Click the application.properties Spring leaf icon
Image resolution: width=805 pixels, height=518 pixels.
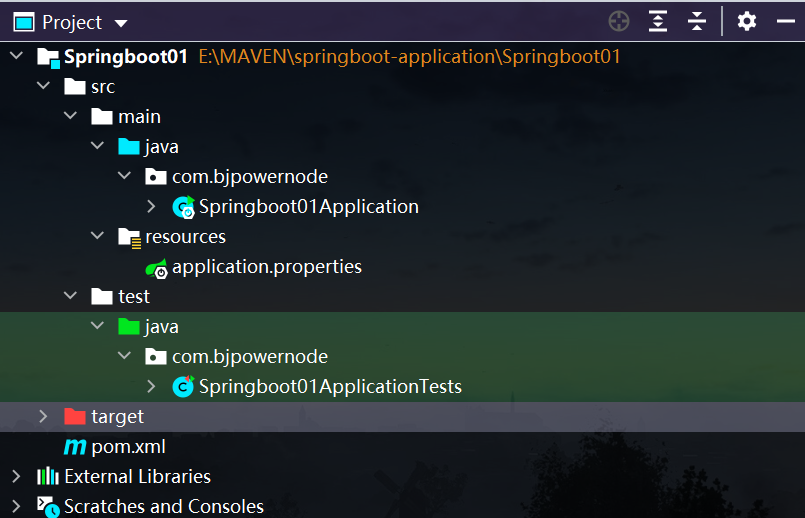(x=157, y=268)
